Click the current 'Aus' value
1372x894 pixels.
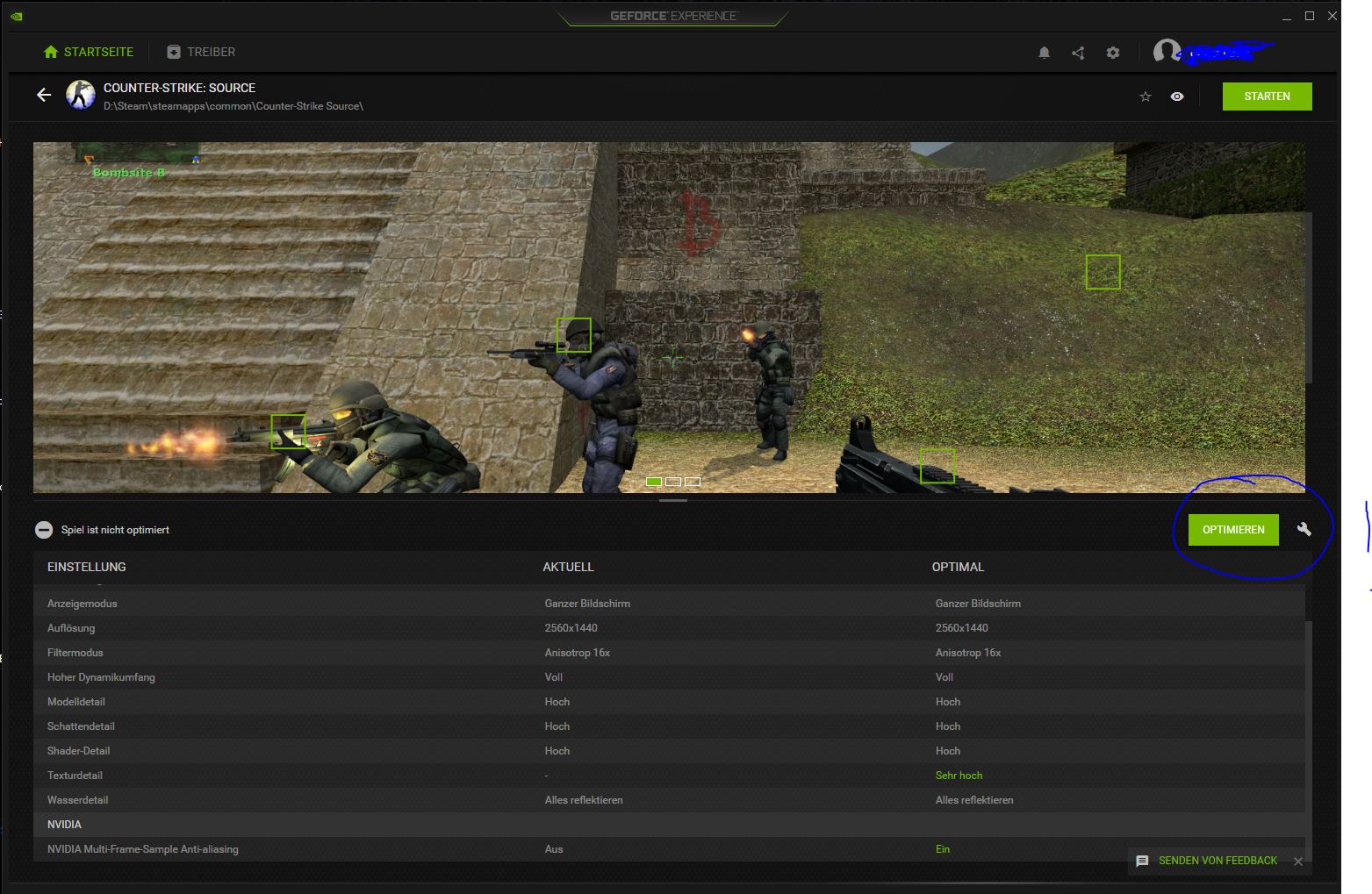point(554,849)
